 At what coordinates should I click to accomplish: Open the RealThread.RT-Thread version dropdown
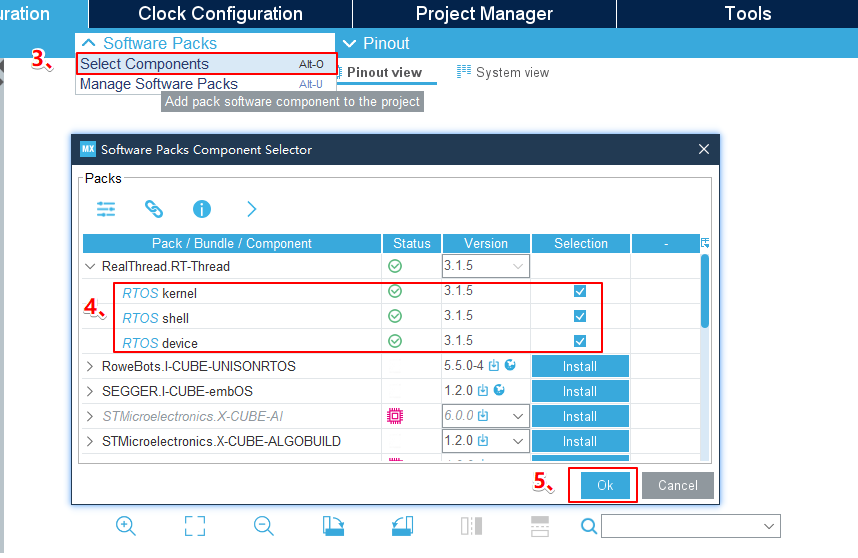click(x=517, y=267)
